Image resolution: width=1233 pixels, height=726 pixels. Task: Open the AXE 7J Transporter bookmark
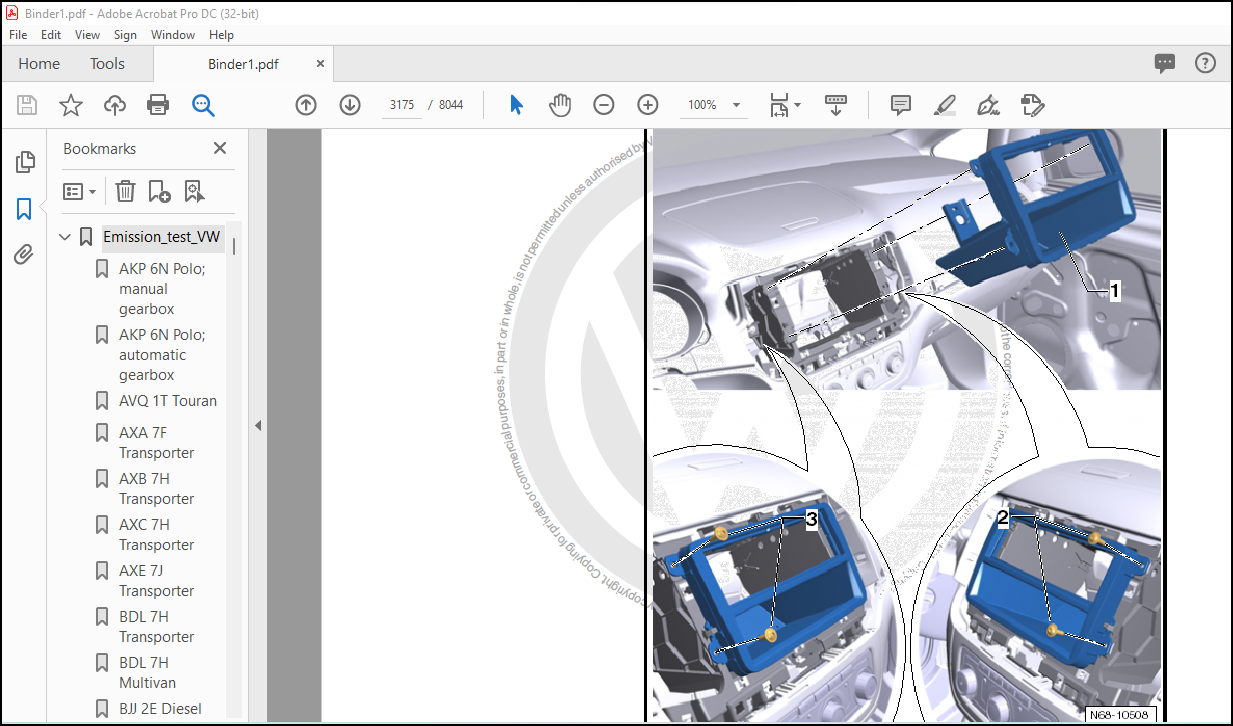[156, 581]
